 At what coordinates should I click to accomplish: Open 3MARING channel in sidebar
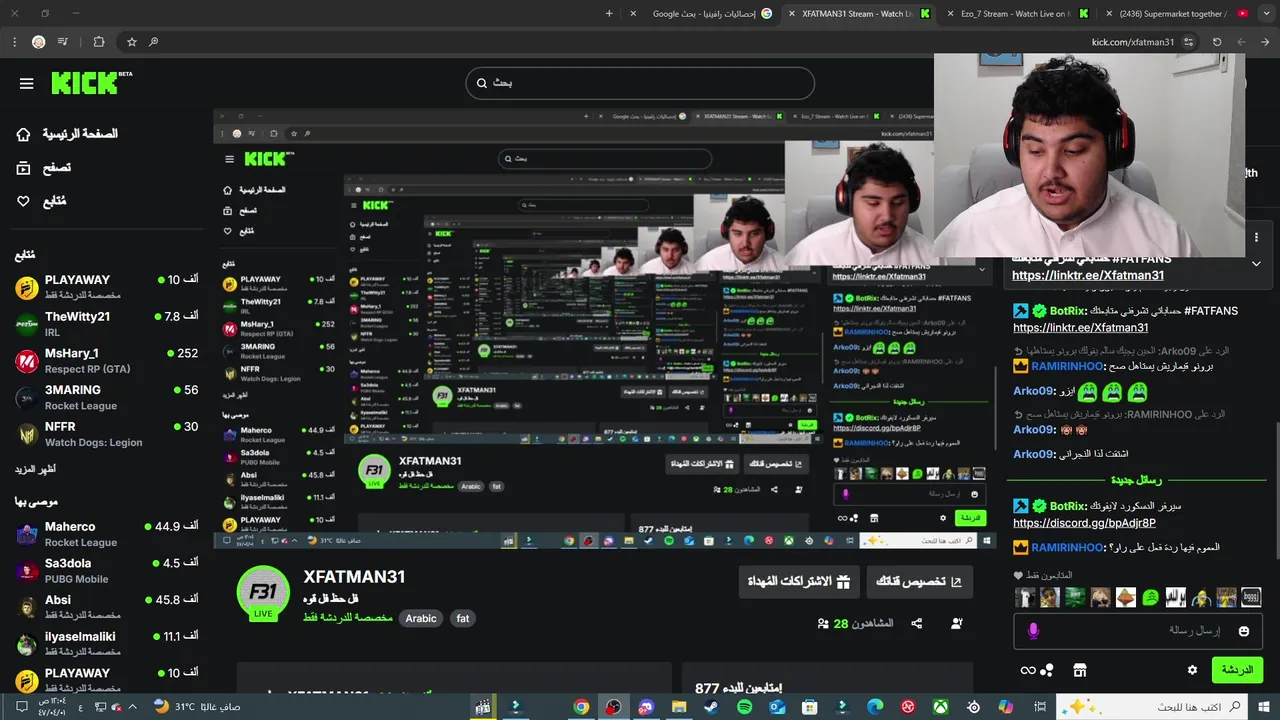point(106,397)
